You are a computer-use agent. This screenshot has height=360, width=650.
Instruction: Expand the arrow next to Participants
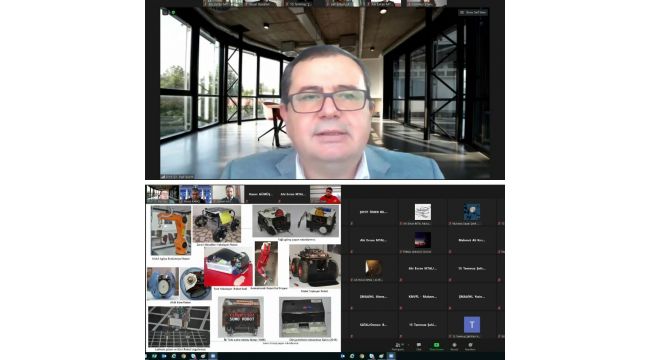click(409, 345)
